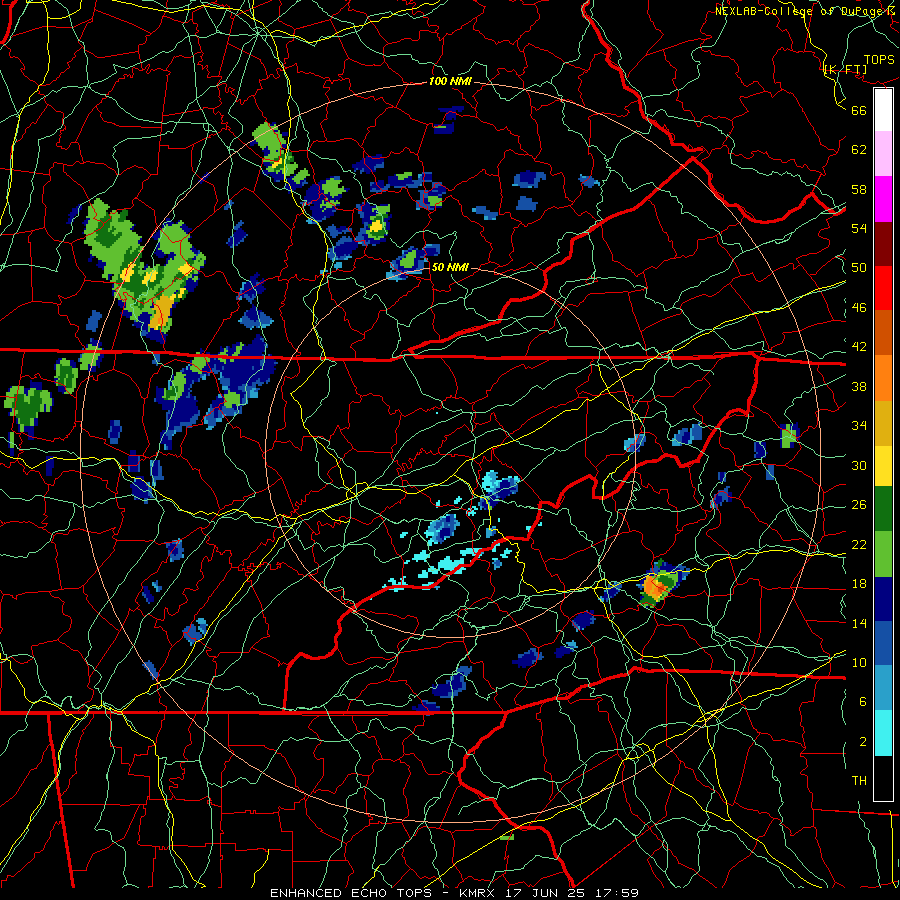The height and width of the screenshot is (900, 900).
Task: Click the 50 value on the legend
Action: click(859, 268)
